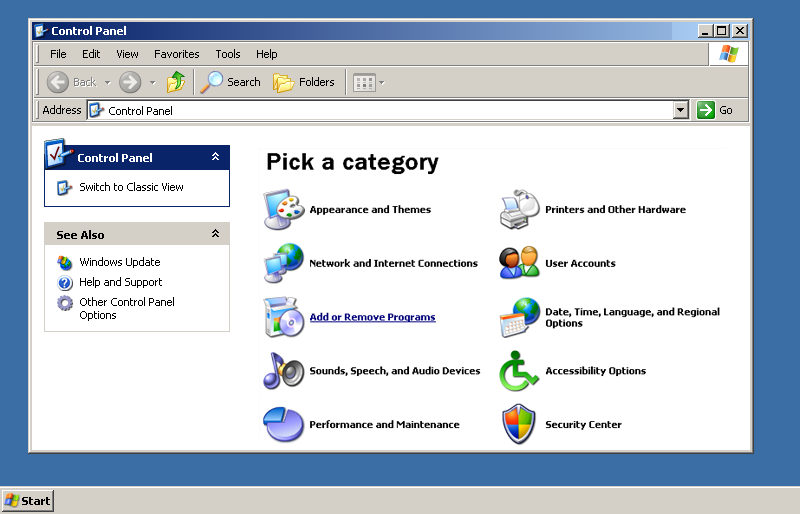The image size is (800, 514).
Task: Open the Search toolbar button
Action: click(x=230, y=82)
